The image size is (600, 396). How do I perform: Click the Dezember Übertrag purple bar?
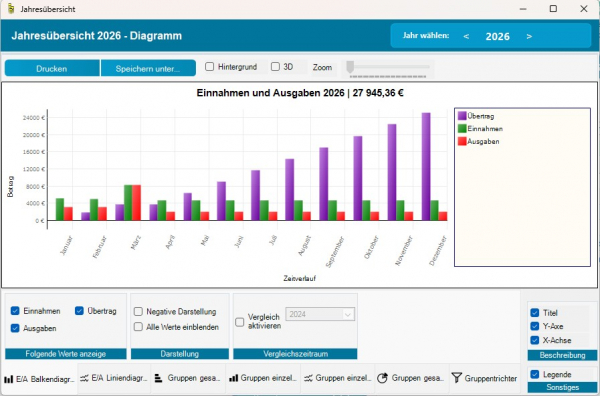click(426, 166)
